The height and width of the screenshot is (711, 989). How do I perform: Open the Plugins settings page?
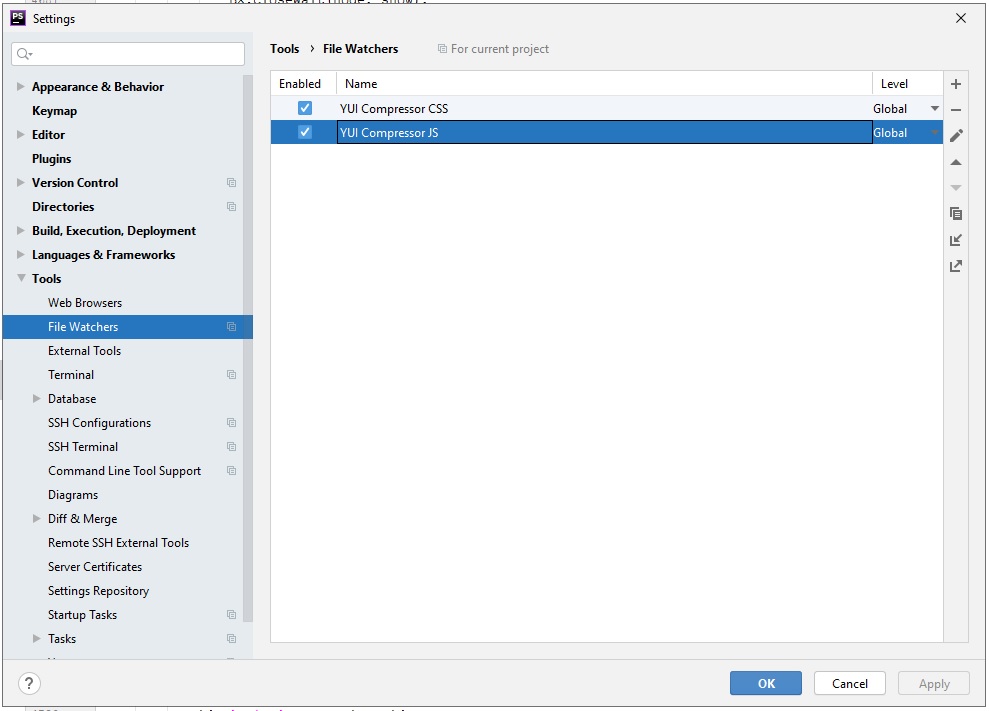(52, 159)
